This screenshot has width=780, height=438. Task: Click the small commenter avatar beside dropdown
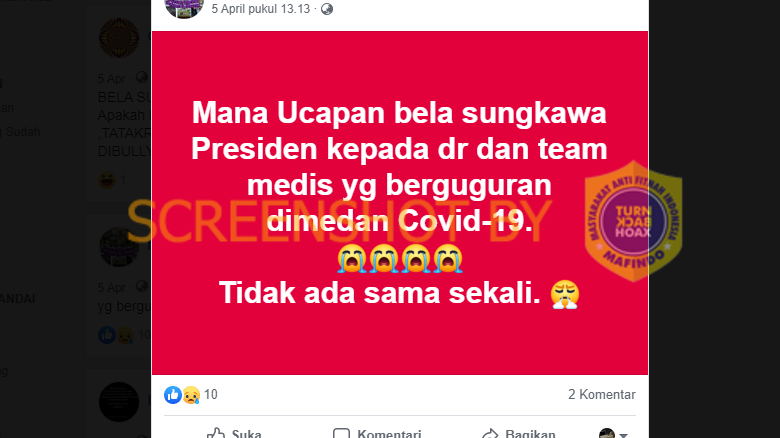(x=606, y=433)
